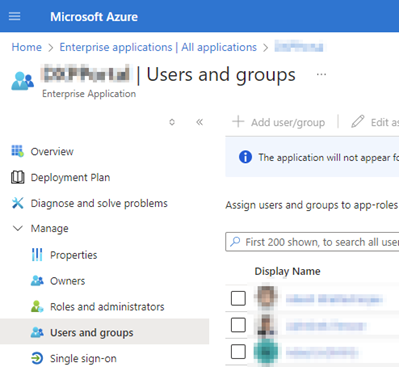Focus the First 200 shown search box
Image resolution: width=399 pixels, height=367 pixels.
[312, 242]
